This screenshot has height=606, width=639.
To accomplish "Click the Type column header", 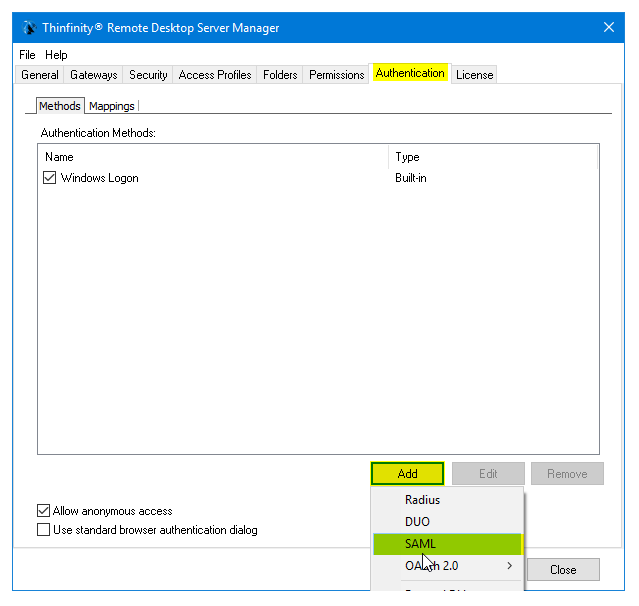I will [493, 157].
